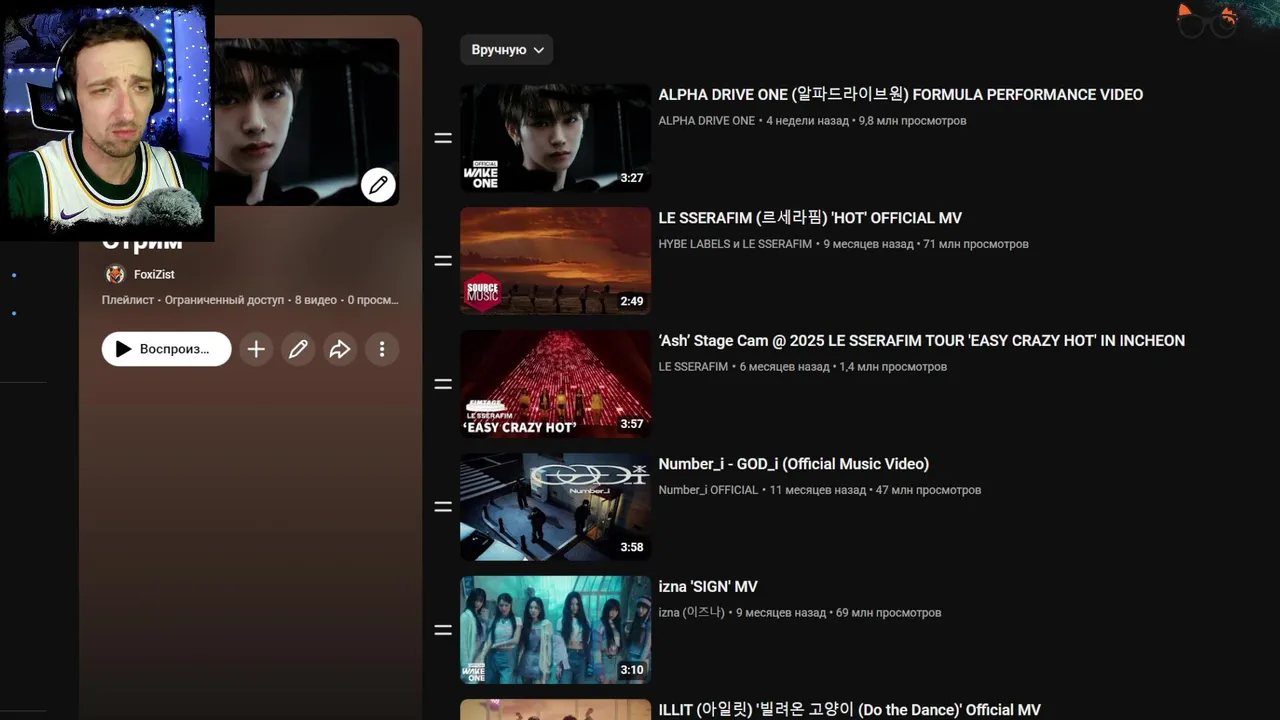Open ILLIT Do the Dance Official MV title
Viewport: 1280px width, 720px height.
[x=849, y=710]
